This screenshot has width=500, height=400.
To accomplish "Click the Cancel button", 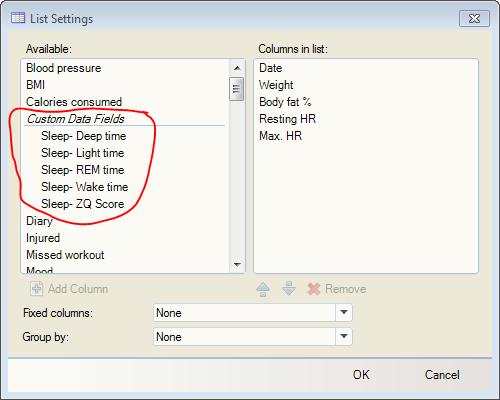I will pos(442,375).
